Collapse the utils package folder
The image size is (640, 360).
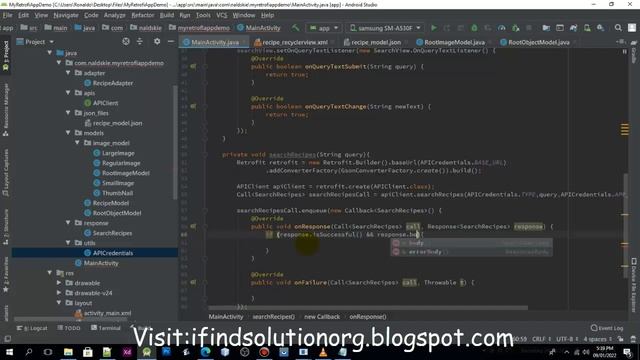[68, 243]
